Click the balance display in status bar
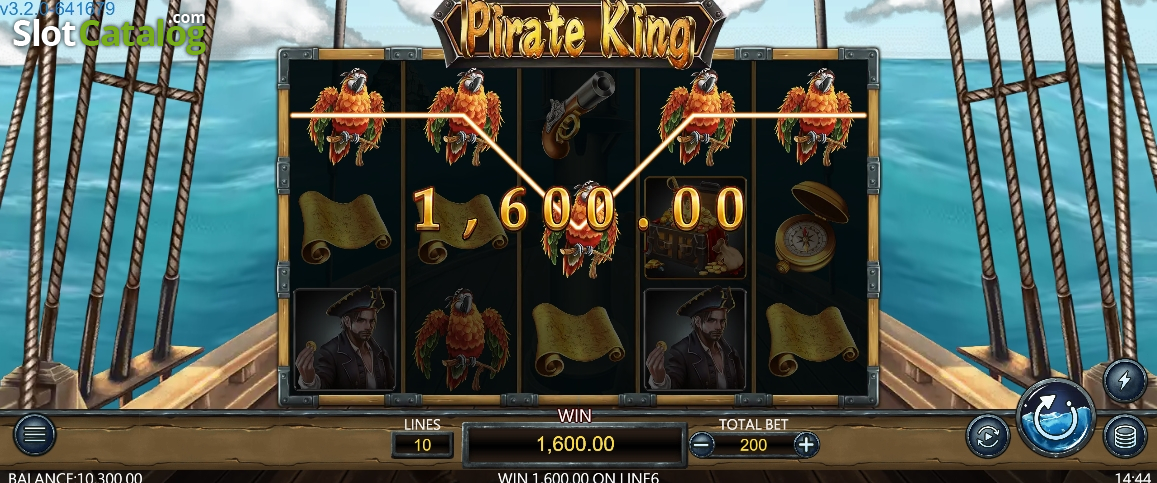Viewport: 1157px width, 483px height. pyautogui.click(x=75, y=477)
